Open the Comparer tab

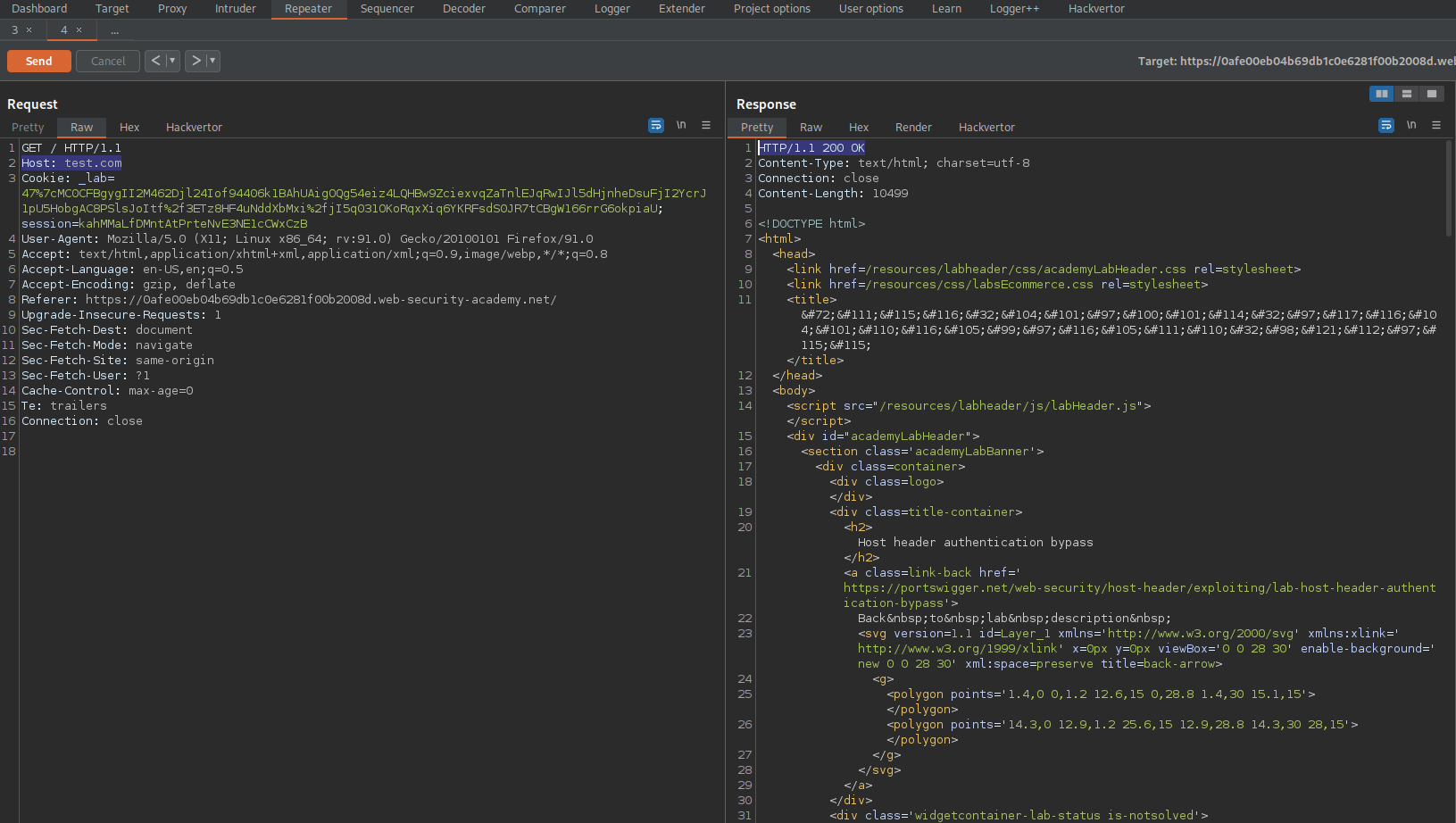[540, 9]
